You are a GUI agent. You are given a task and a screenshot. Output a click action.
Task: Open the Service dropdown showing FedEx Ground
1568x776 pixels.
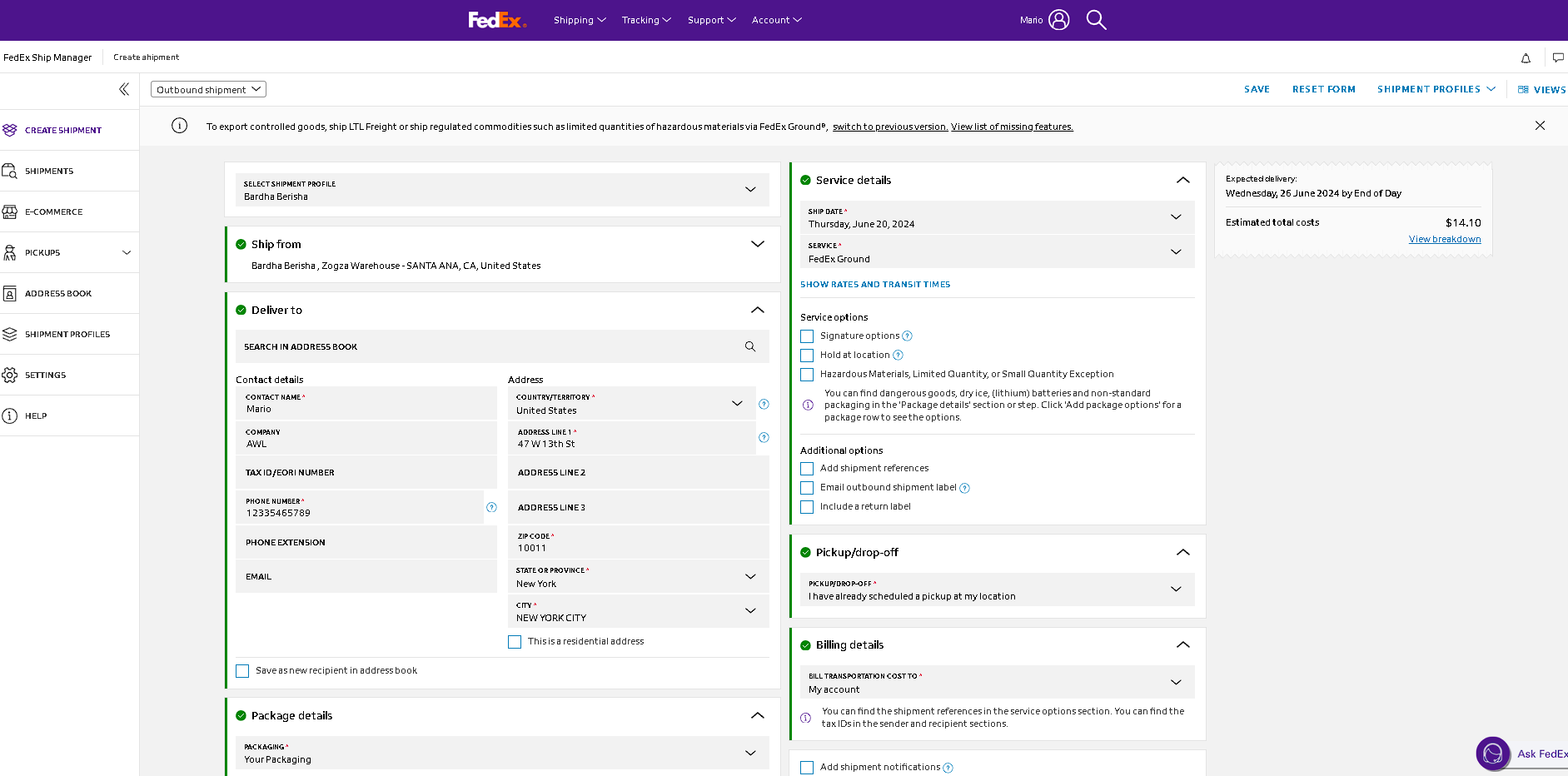tap(997, 251)
